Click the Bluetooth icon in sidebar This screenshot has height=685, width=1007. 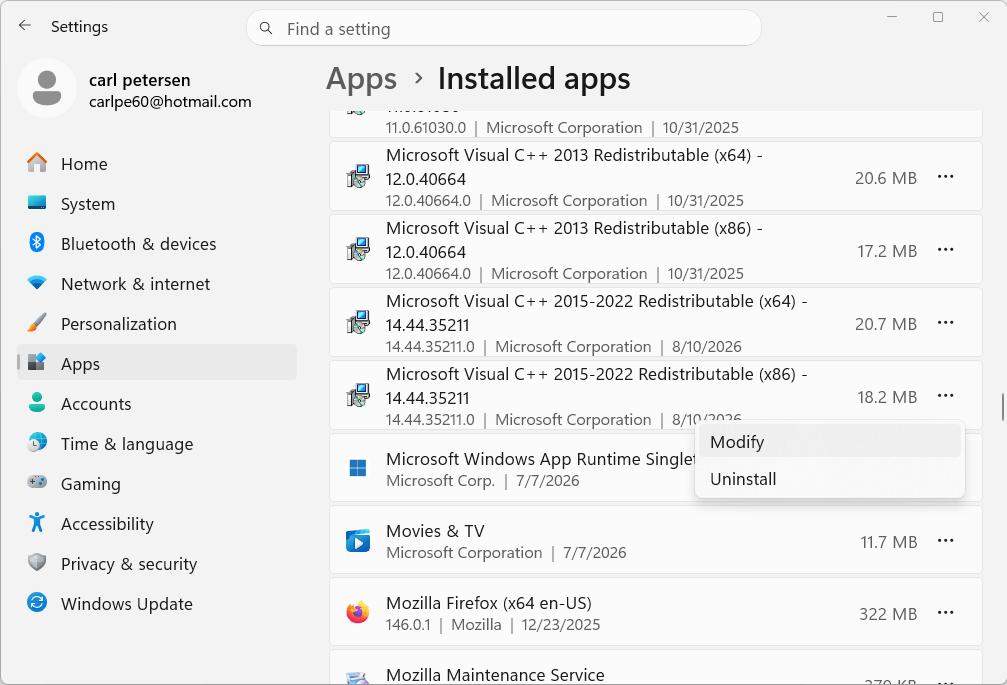[x=37, y=243]
